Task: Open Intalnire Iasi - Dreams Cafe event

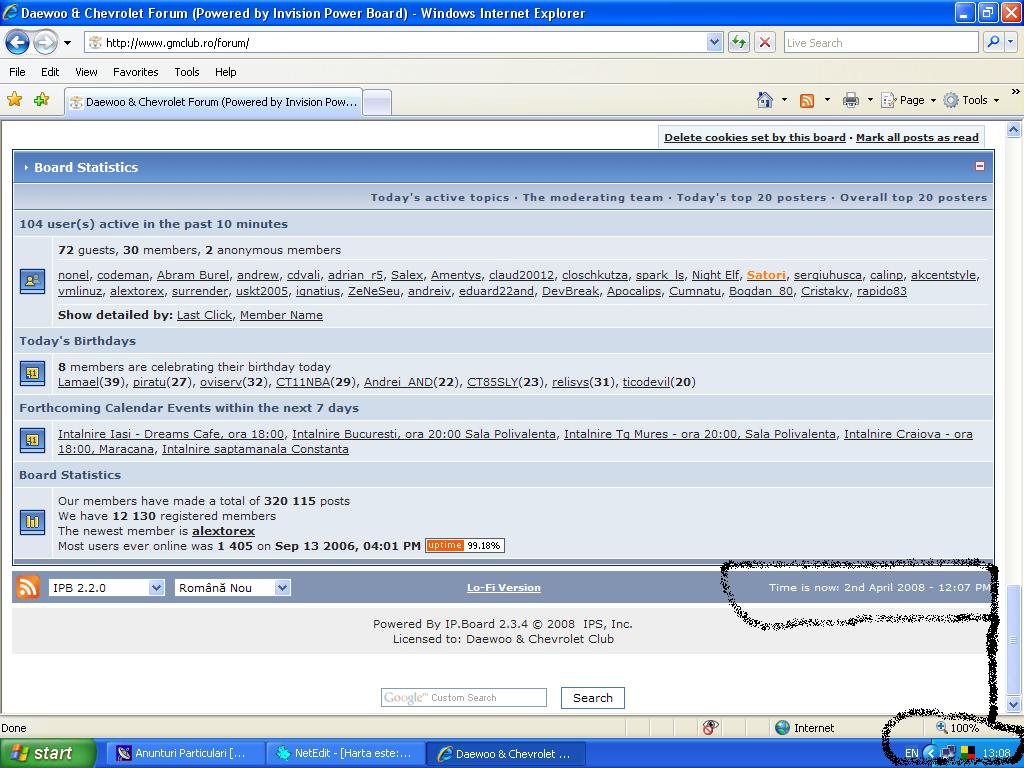Action: coord(171,434)
